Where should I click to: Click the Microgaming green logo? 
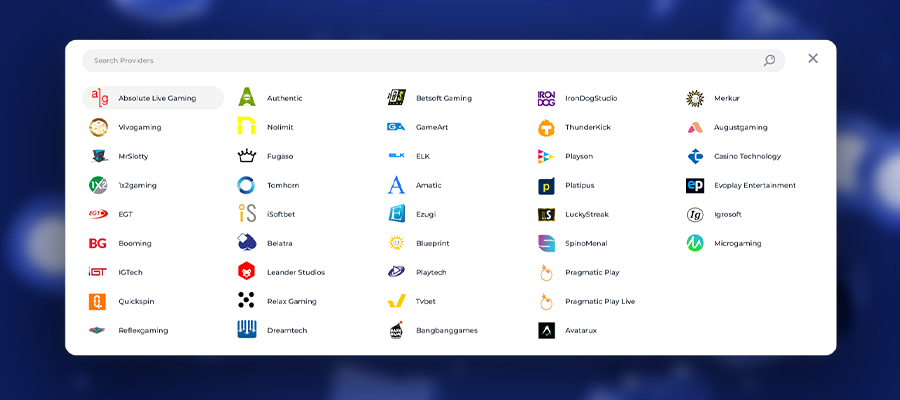pos(695,243)
